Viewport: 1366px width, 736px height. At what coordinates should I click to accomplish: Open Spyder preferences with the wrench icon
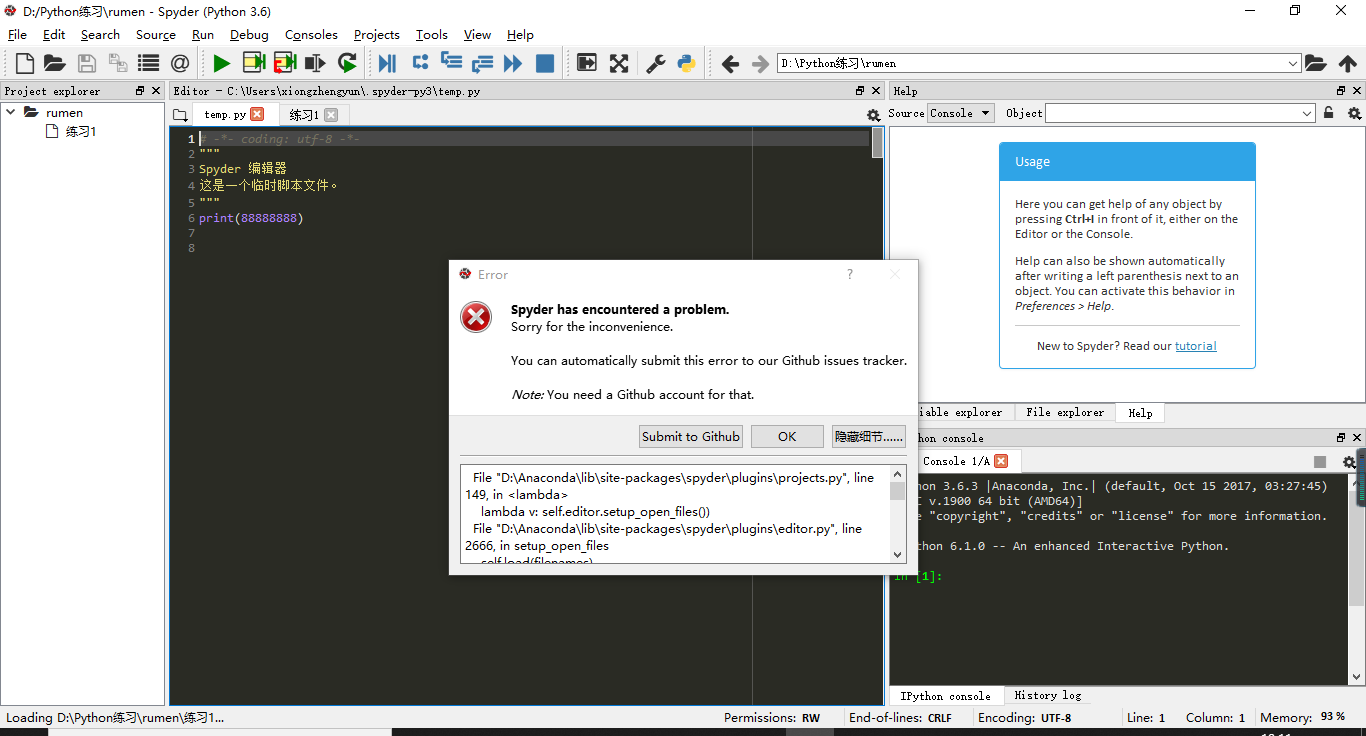click(655, 62)
